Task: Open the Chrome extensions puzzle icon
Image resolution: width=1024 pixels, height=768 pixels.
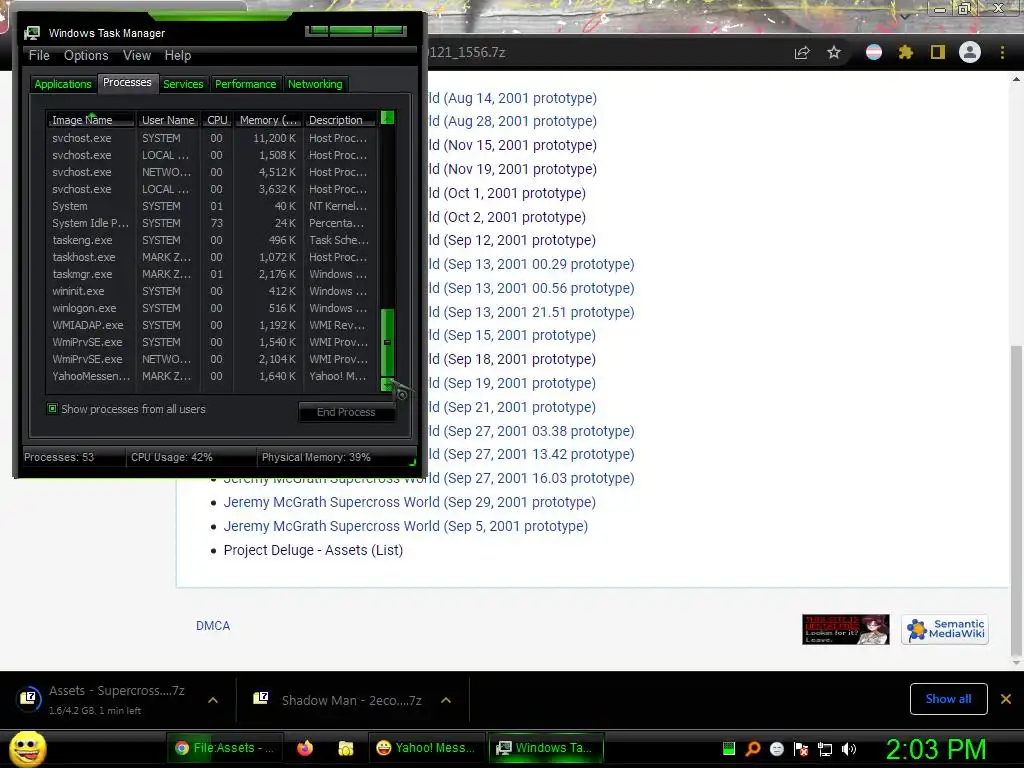Action: [x=905, y=52]
